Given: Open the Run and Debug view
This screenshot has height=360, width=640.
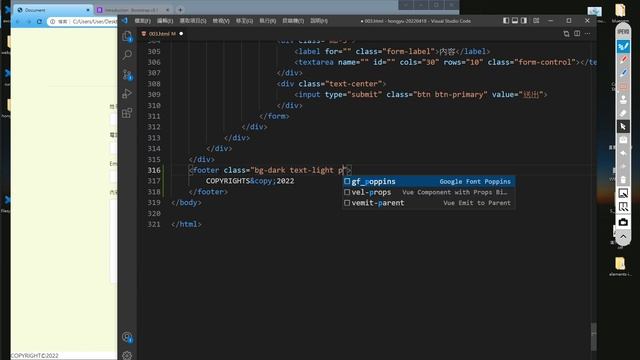Looking at the screenshot, I should click(127, 93).
